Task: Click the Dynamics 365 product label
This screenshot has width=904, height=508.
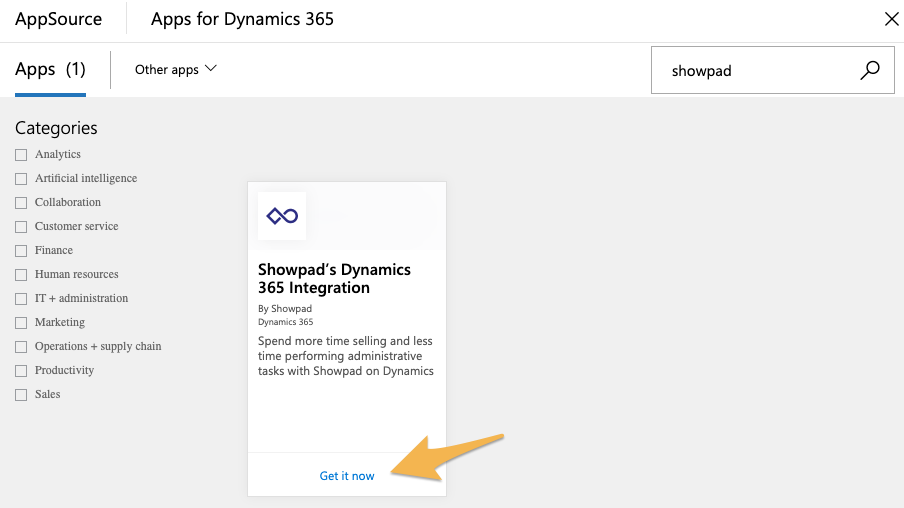Action: click(285, 322)
